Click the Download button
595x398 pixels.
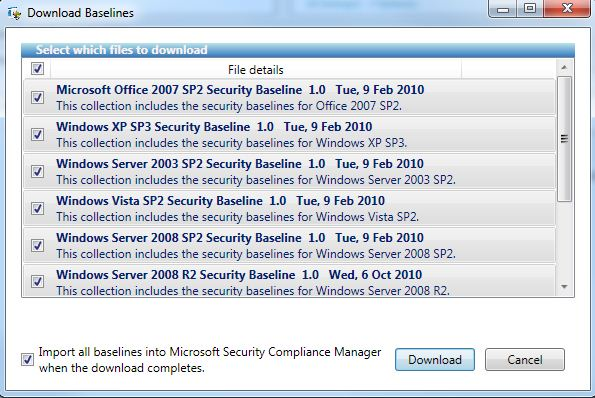tap(435, 360)
